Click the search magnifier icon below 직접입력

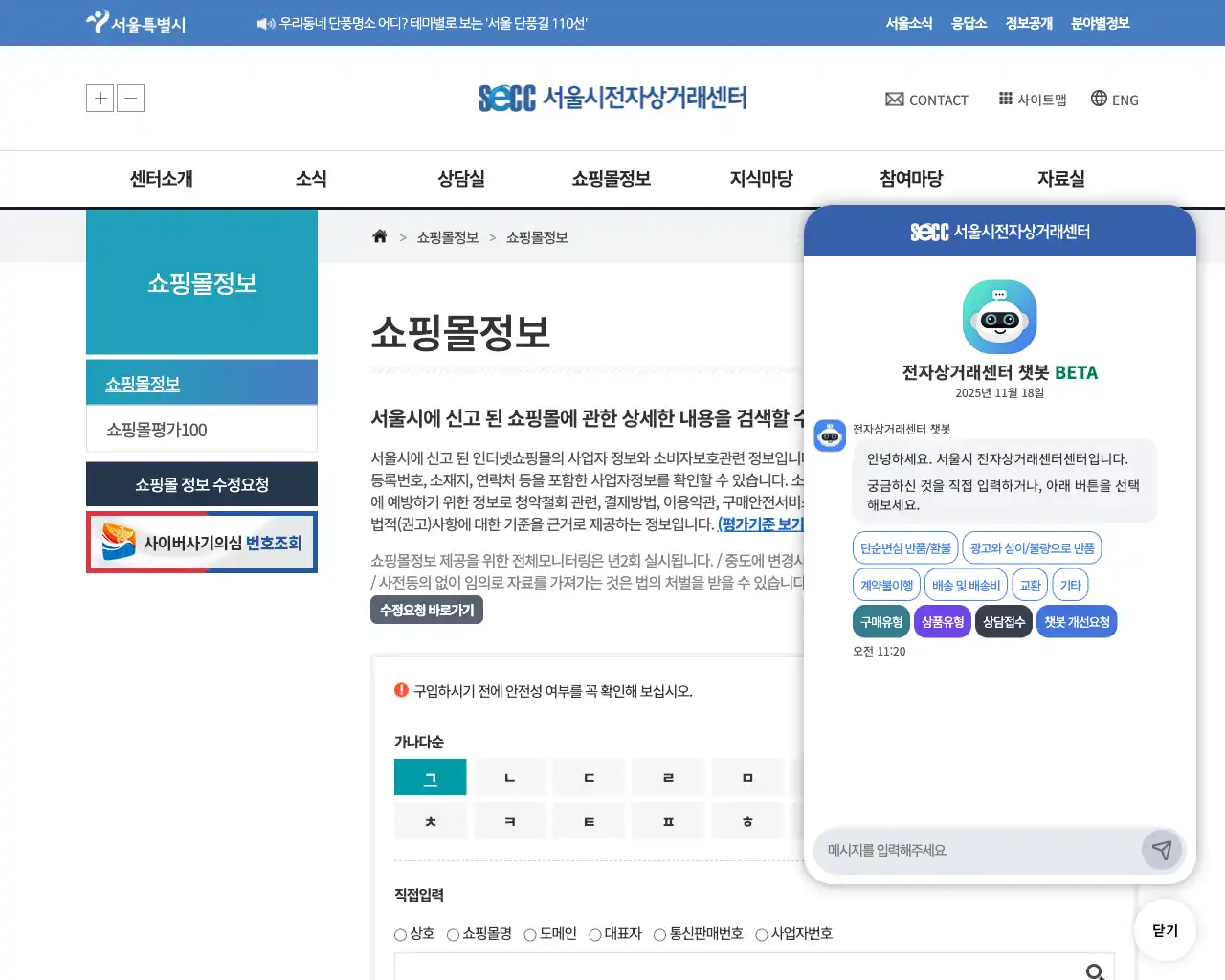[1094, 971]
